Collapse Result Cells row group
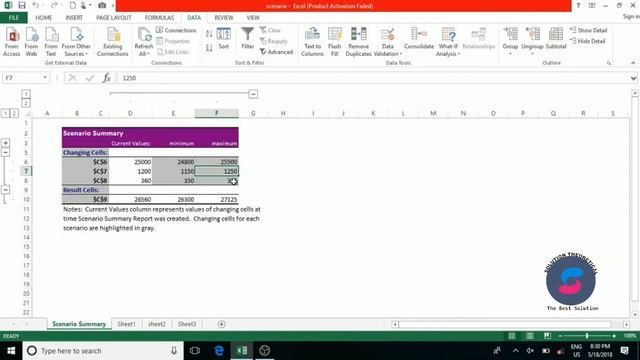Viewport: 640px width, 360px height. tap(5, 190)
